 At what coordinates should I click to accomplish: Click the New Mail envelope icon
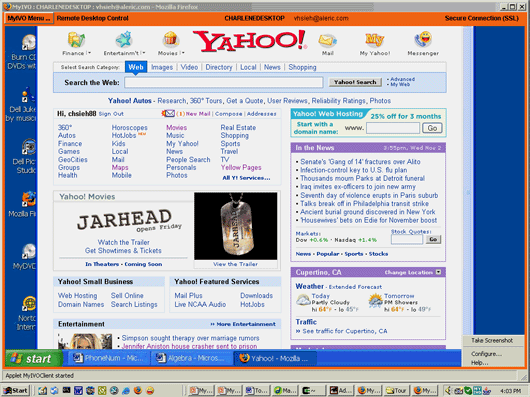pos(168,114)
